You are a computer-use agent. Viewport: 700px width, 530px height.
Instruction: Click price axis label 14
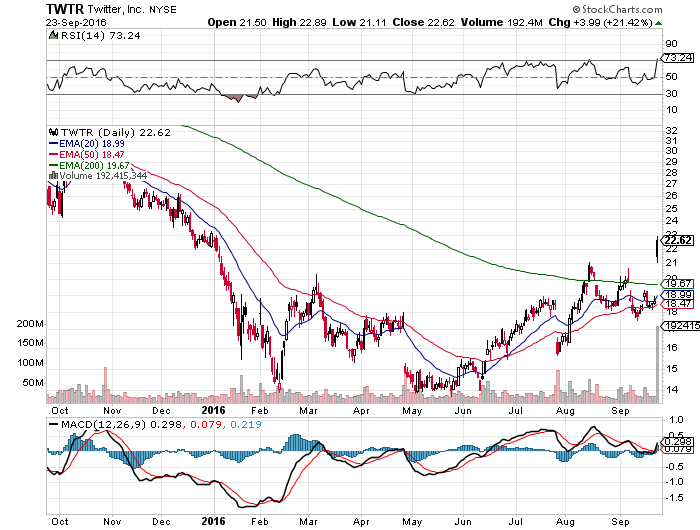671,389
